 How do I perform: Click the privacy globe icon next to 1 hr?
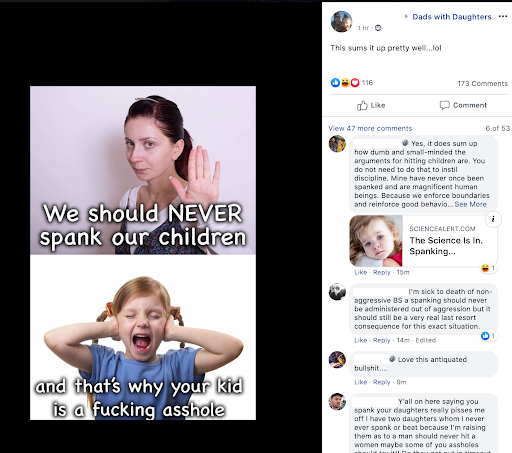coord(378,28)
